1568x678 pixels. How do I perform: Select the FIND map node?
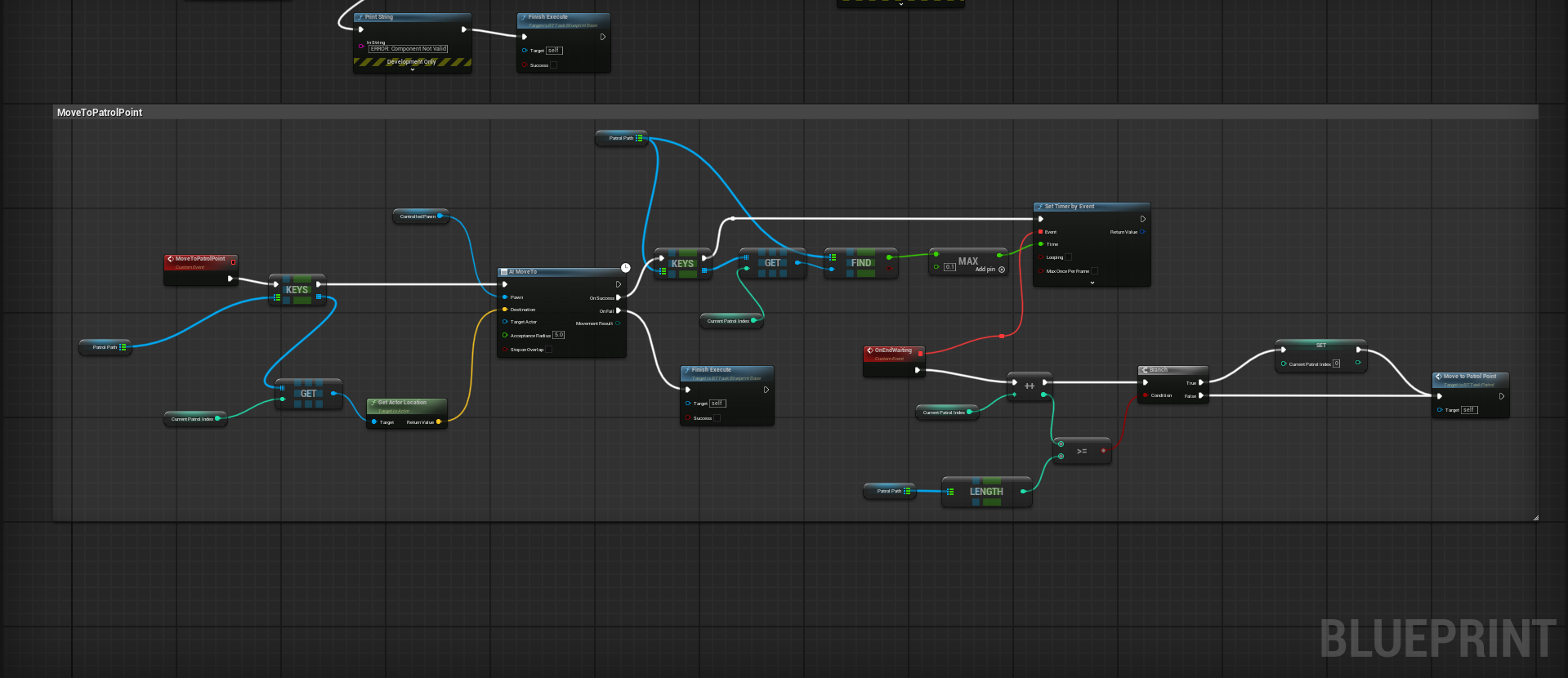pyautogui.click(x=861, y=263)
